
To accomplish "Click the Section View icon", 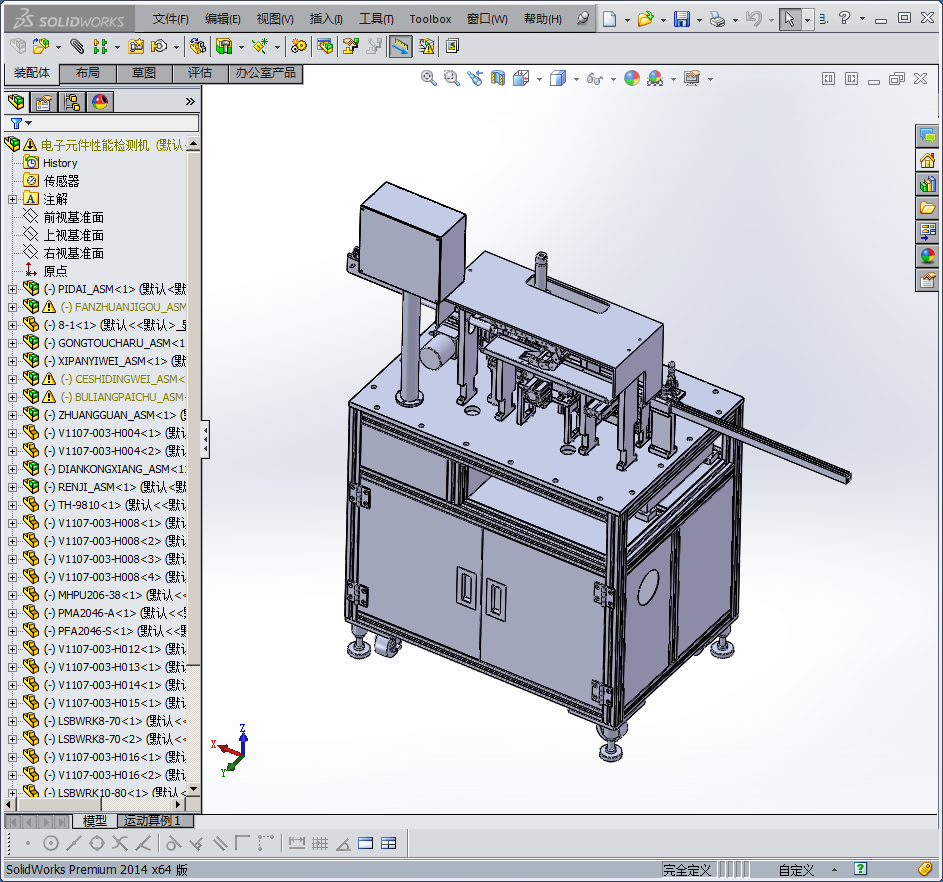I will [498, 78].
